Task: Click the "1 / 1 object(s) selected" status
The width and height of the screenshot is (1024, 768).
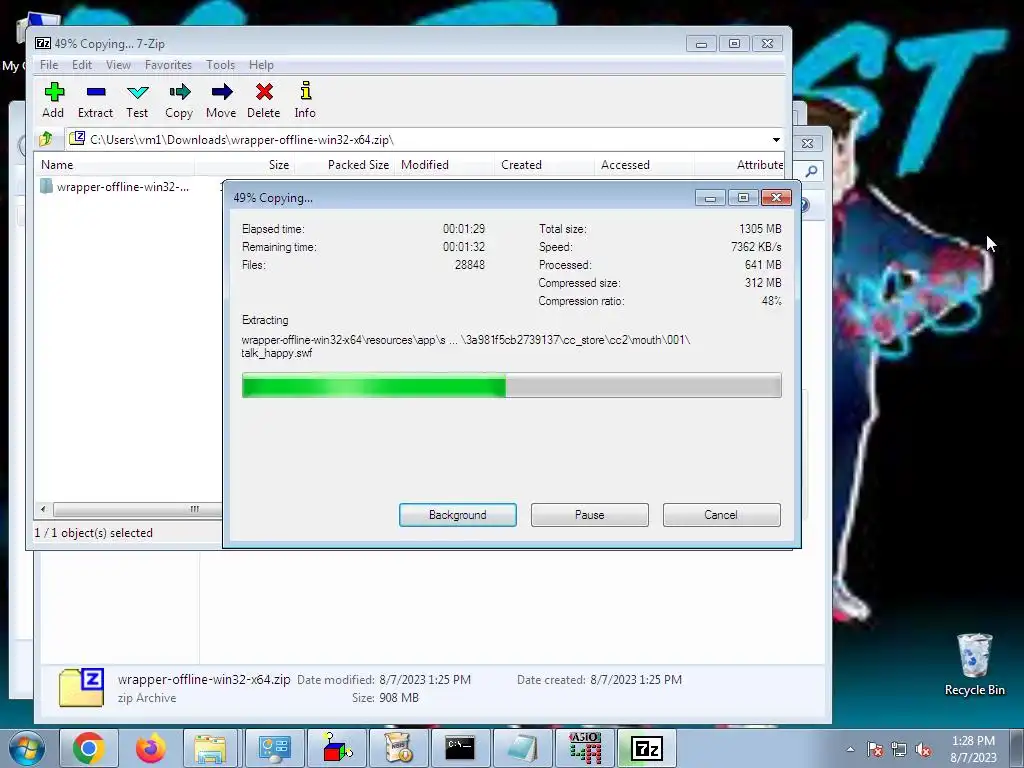Action: pyautogui.click(x=93, y=533)
